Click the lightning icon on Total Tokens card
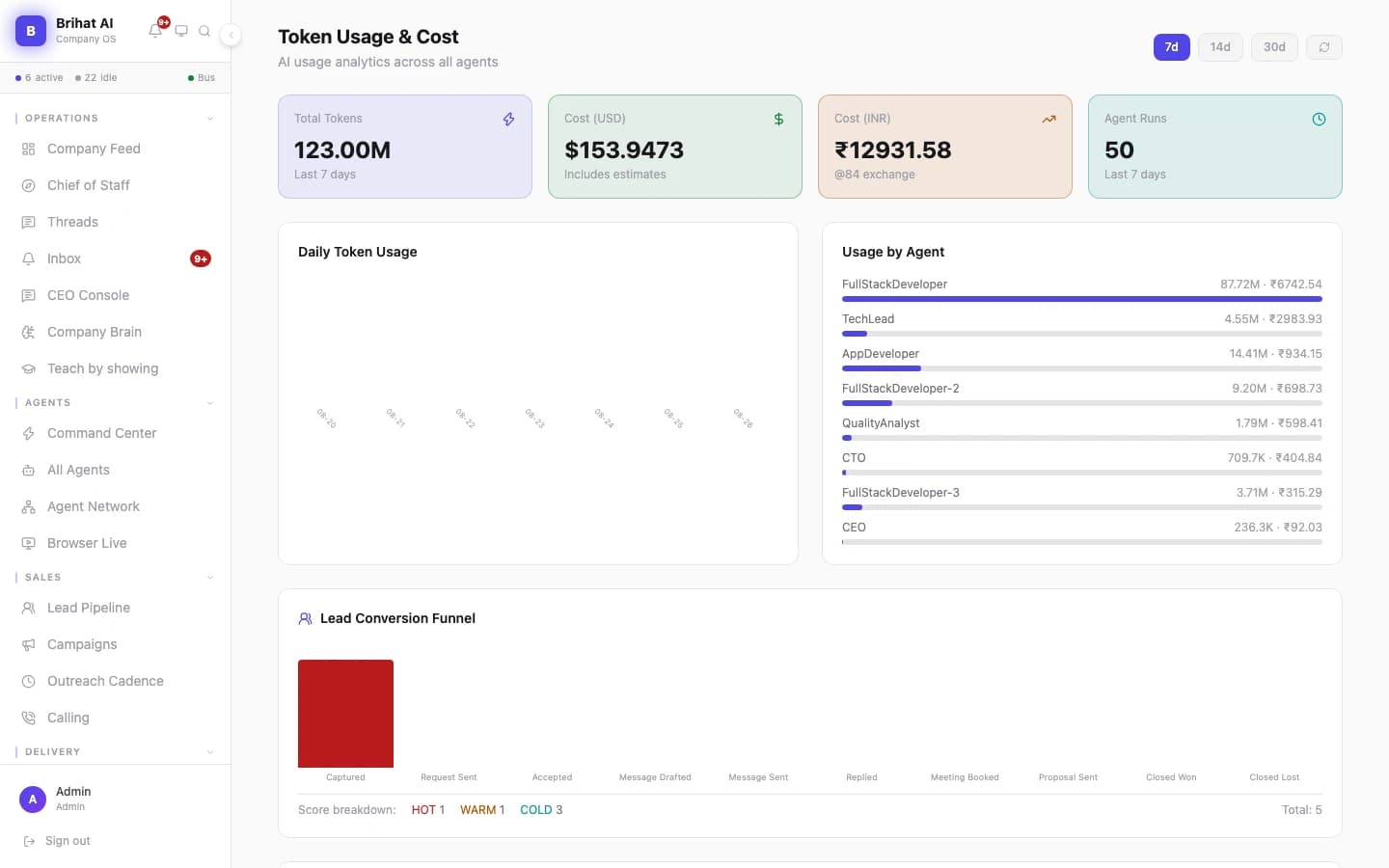Viewport: 1389px width, 868px height. (x=508, y=120)
